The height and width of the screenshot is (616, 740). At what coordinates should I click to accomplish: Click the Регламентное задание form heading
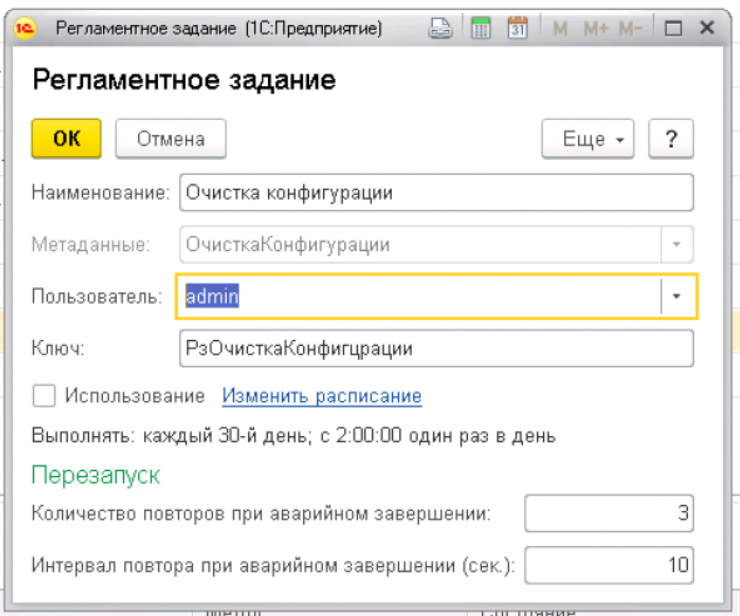(x=184, y=79)
